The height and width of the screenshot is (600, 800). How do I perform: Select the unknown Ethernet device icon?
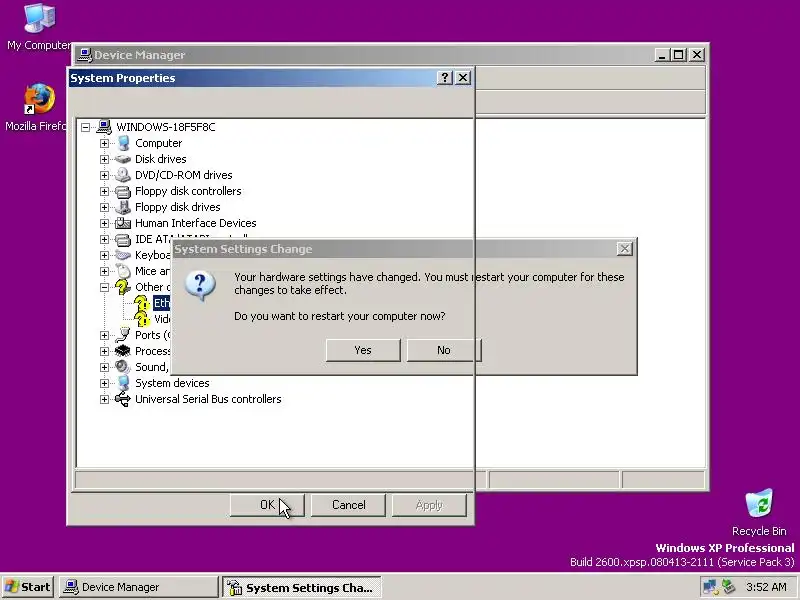pos(142,303)
